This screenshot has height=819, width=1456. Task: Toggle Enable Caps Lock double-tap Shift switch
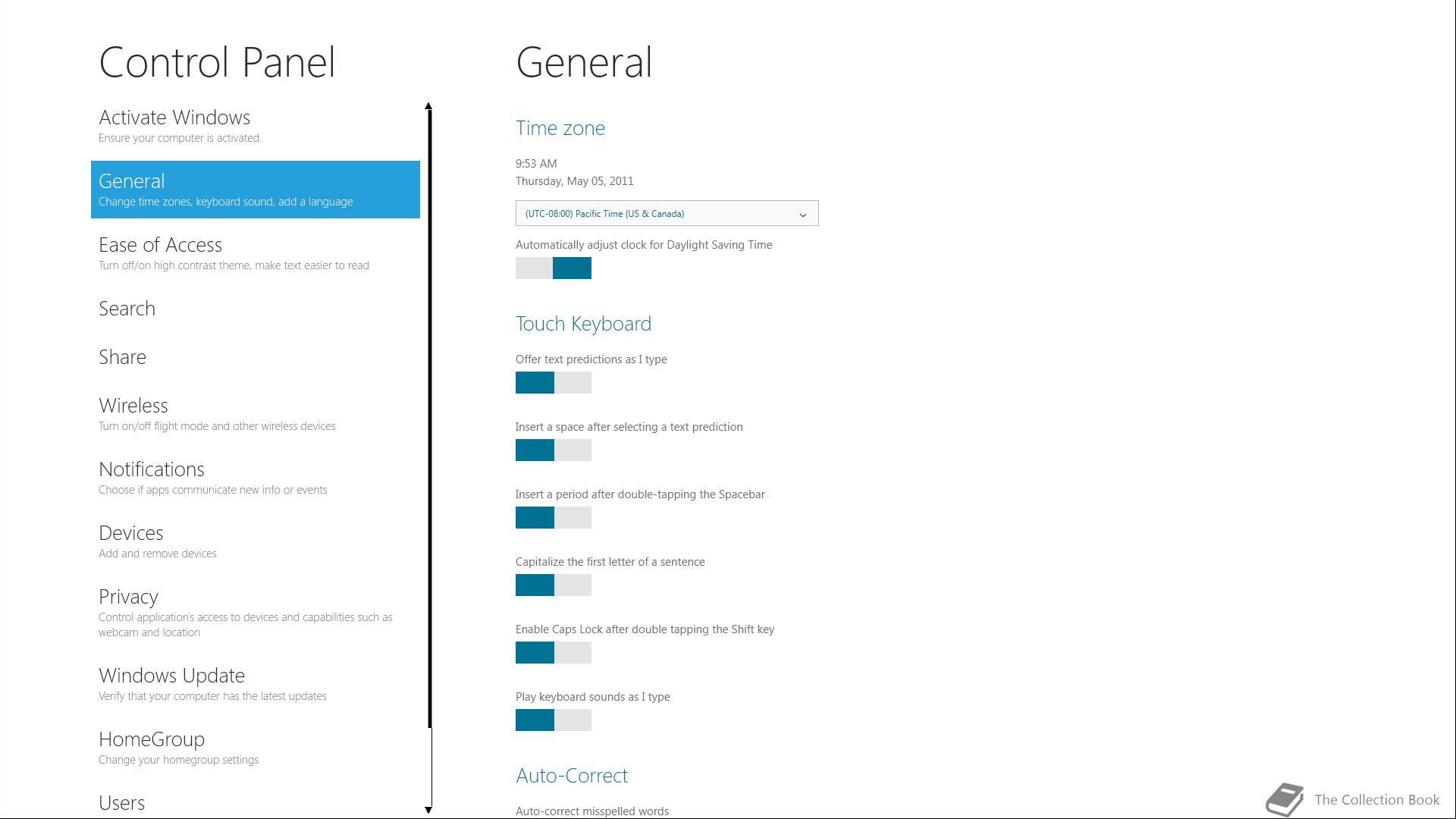[x=554, y=652]
